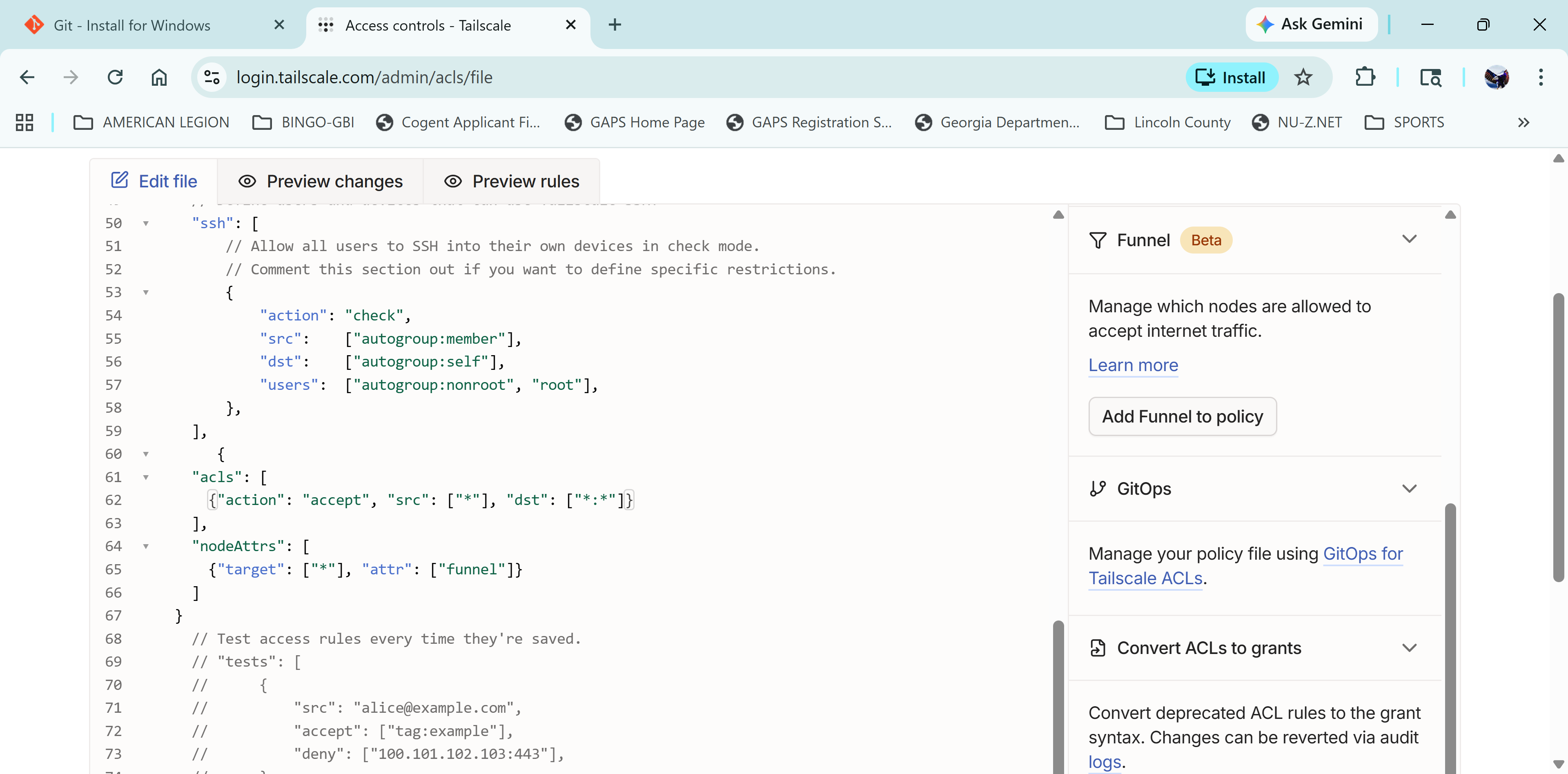This screenshot has height=774, width=1568.
Task: Show more bookmarks with the double chevron
Action: [1523, 122]
